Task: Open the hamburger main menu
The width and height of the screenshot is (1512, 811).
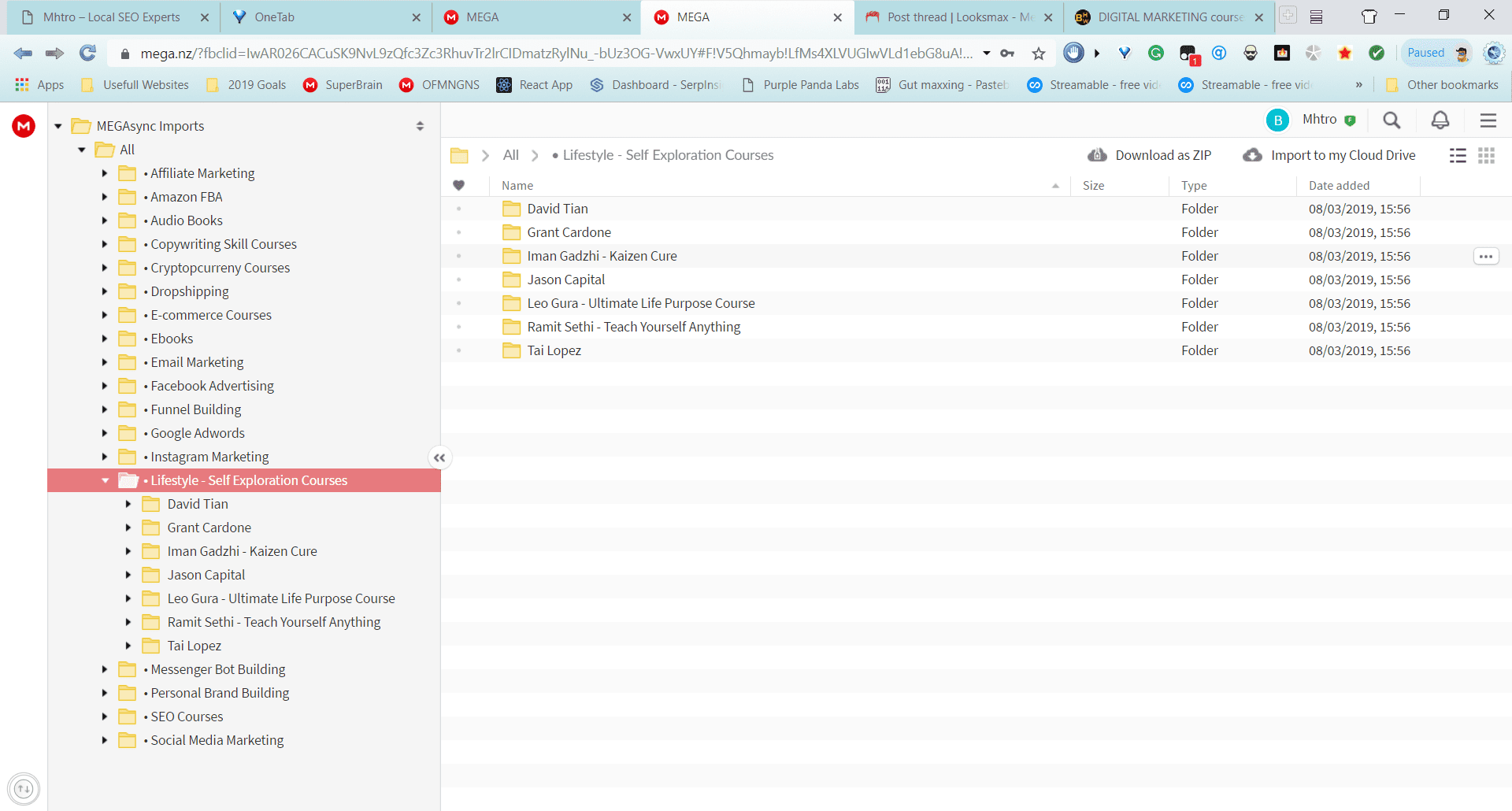Action: point(1488,120)
